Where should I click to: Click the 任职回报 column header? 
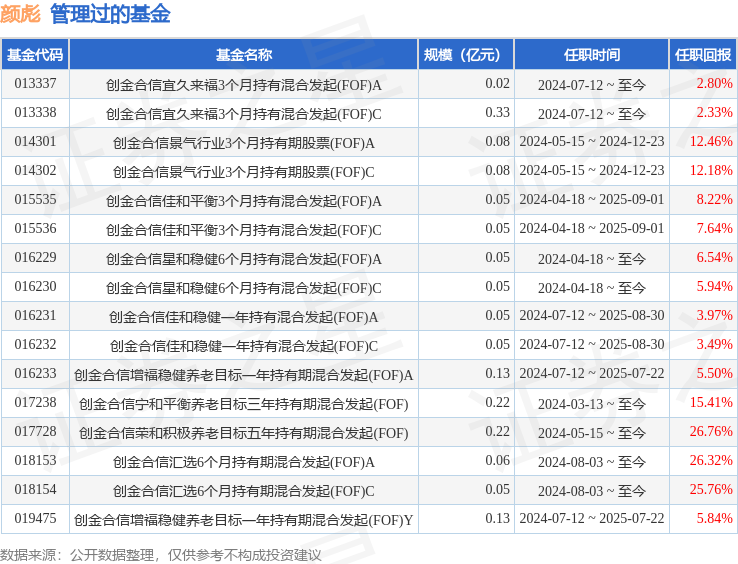point(703,55)
